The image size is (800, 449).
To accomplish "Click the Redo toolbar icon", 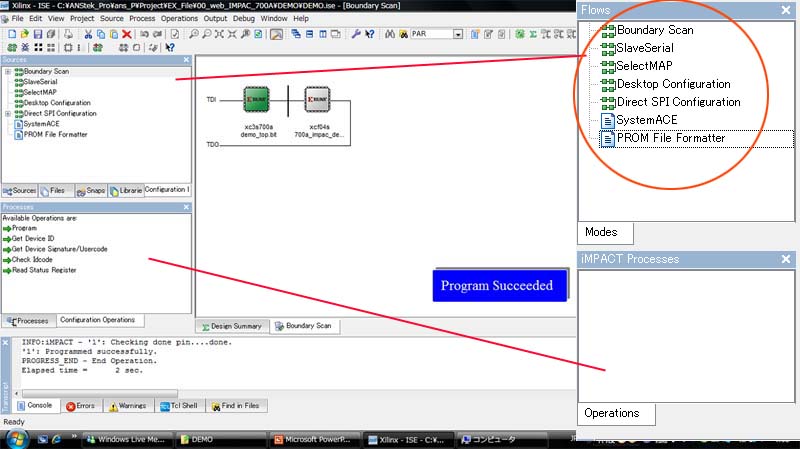I will pos(158,34).
